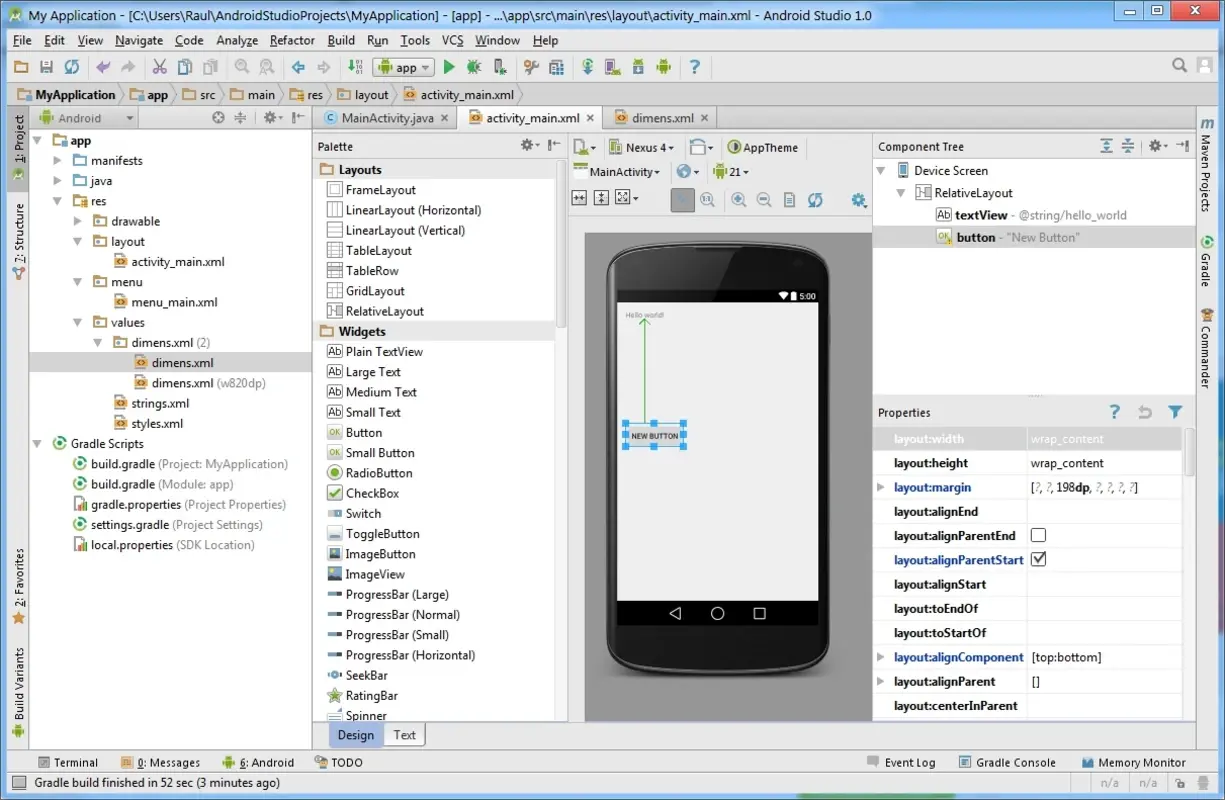
Task: Open the AVD Manager from the toolbar
Action: click(x=612, y=67)
